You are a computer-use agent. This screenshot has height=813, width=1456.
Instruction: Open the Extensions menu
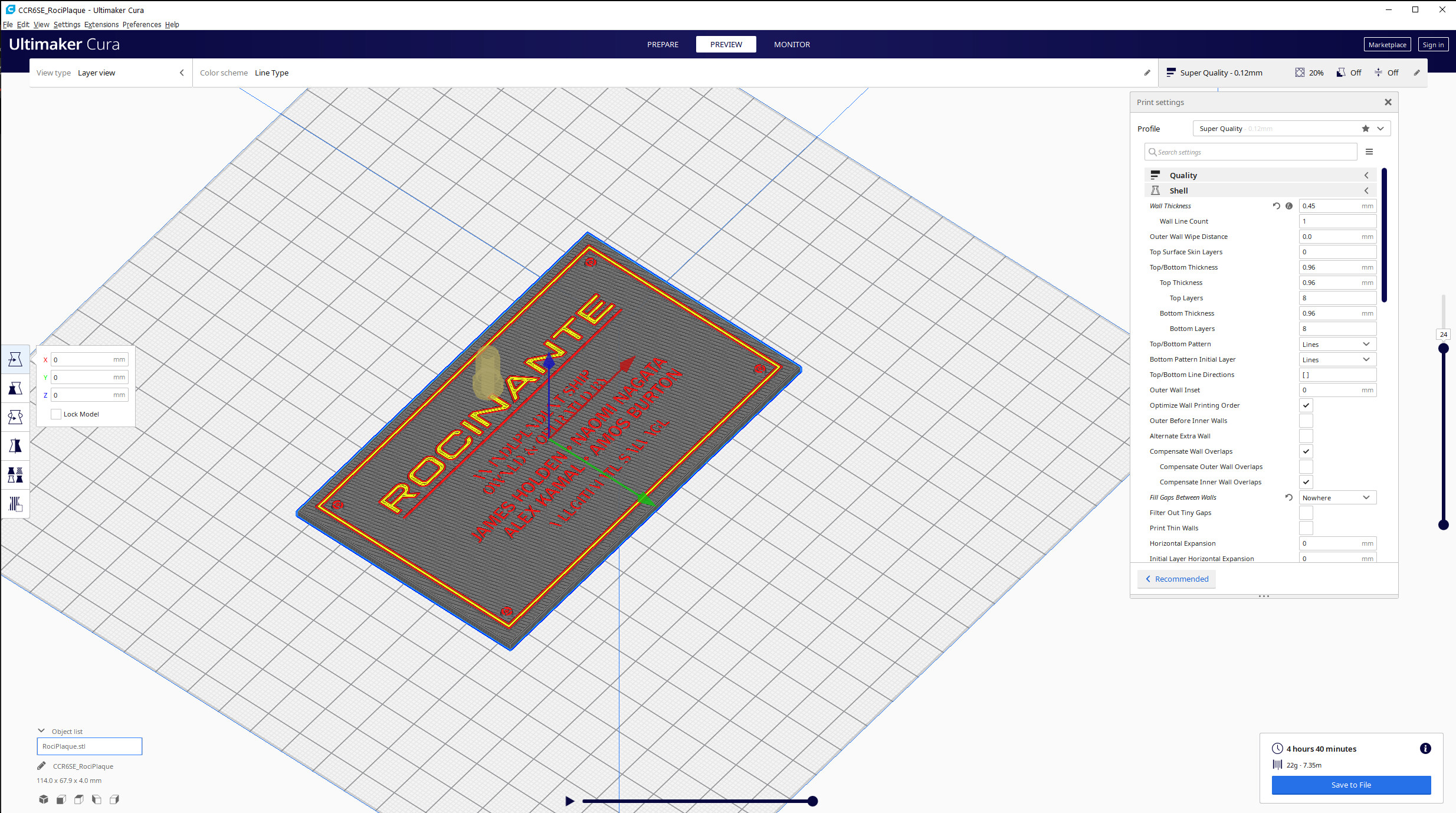click(x=101, y=24)
